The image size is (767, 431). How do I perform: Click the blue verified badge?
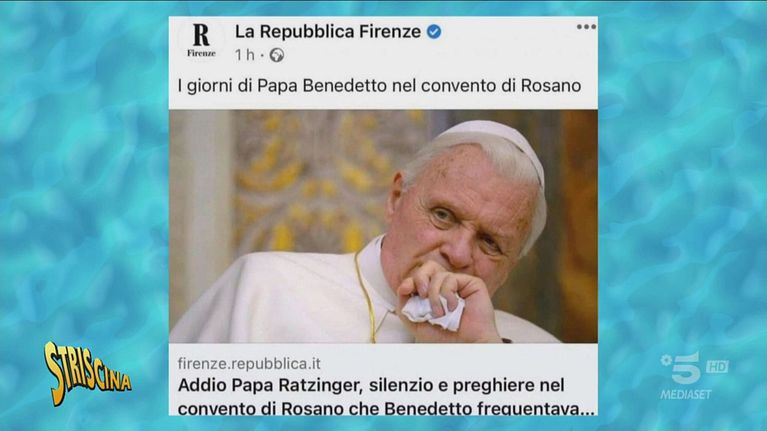434,32
